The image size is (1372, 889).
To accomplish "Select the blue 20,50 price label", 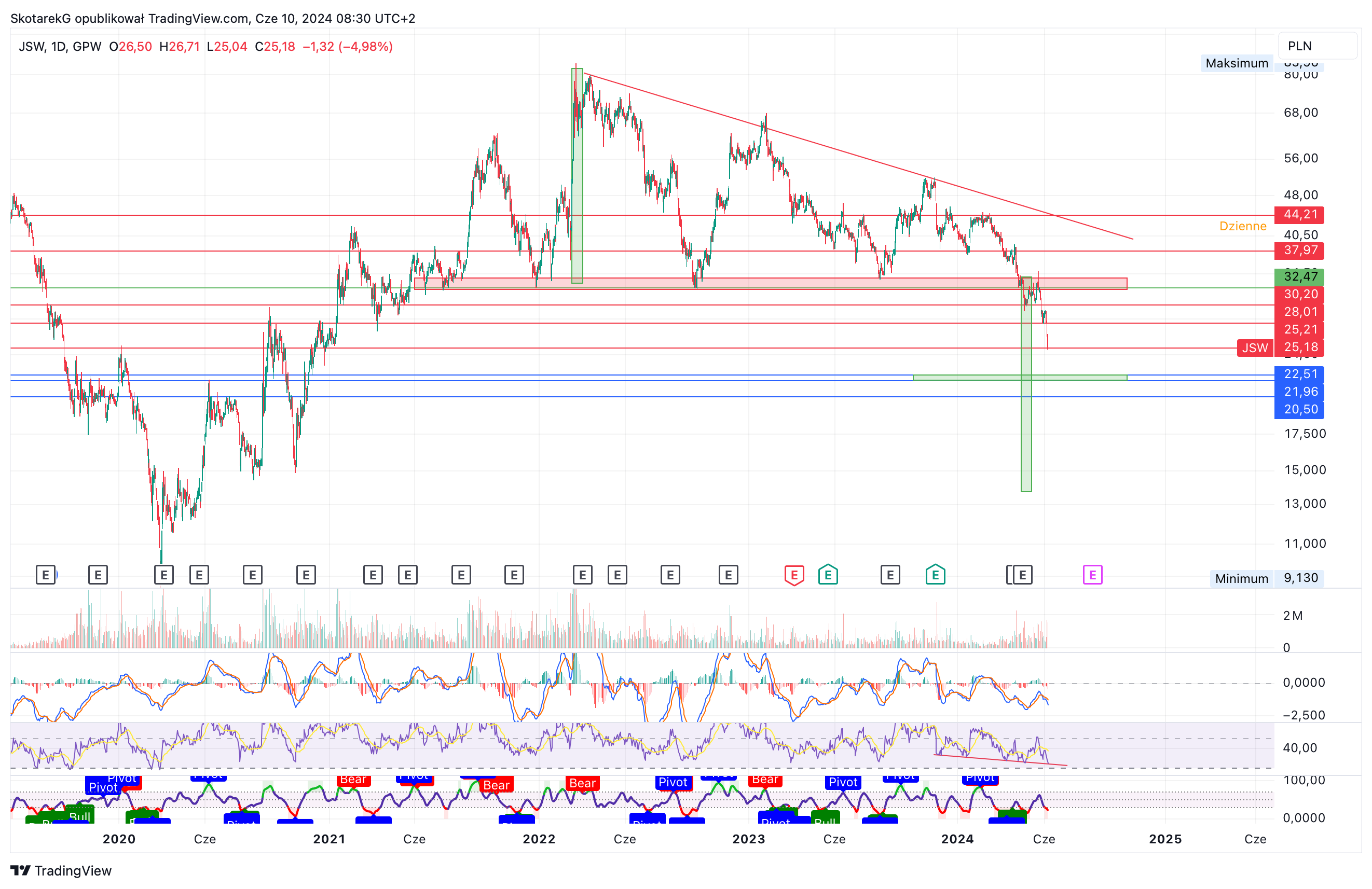I will (1300, 409).
